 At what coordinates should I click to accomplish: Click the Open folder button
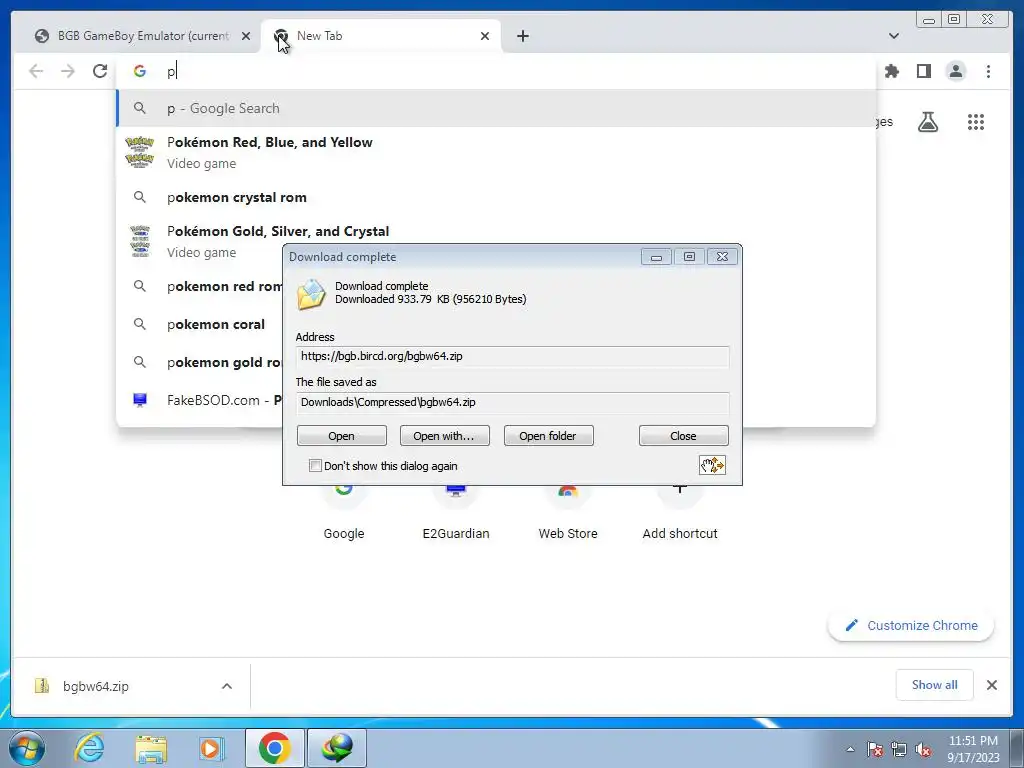[548, 436]
